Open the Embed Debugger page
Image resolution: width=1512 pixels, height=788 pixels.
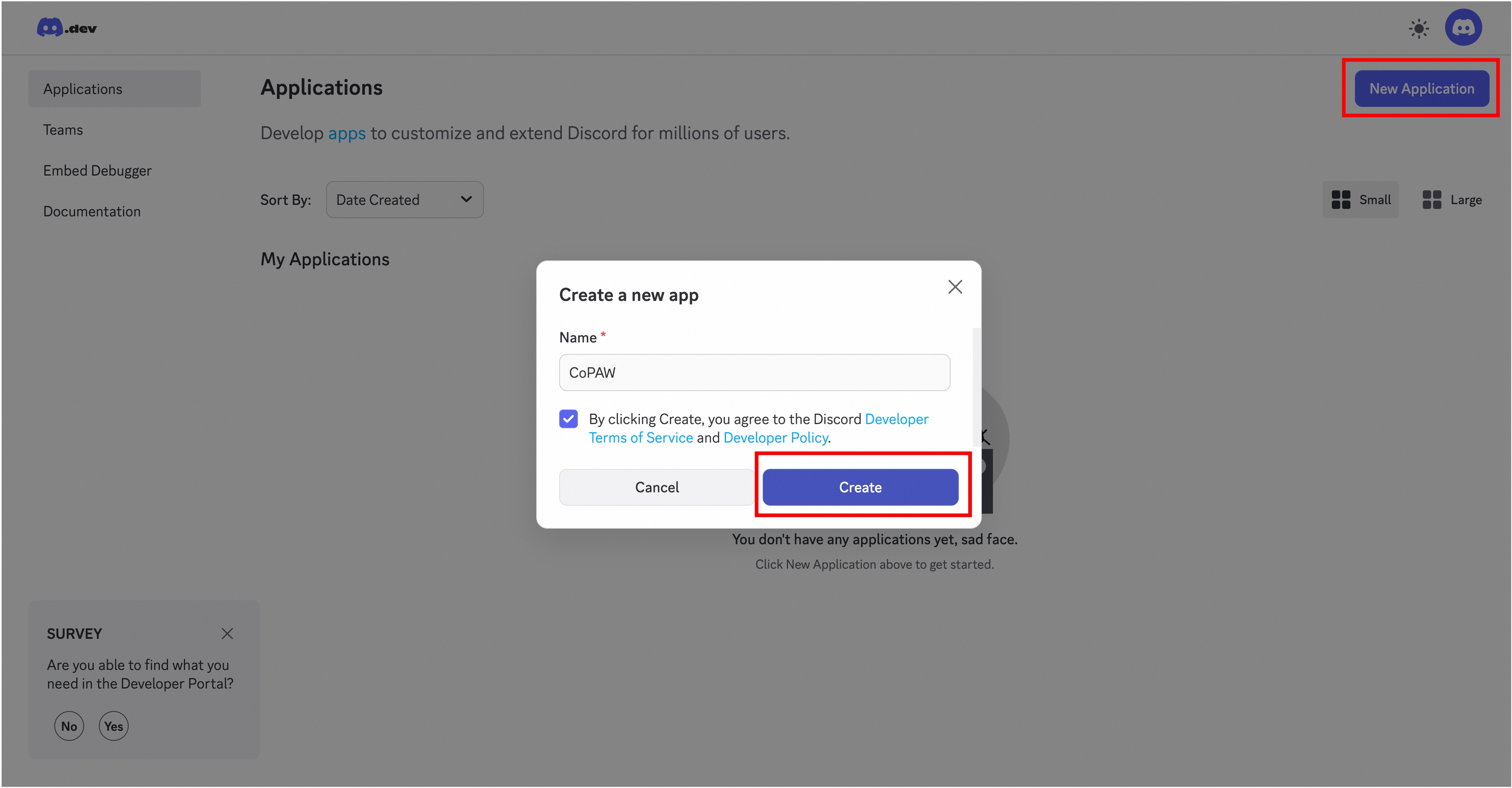(x=97, y=170)
